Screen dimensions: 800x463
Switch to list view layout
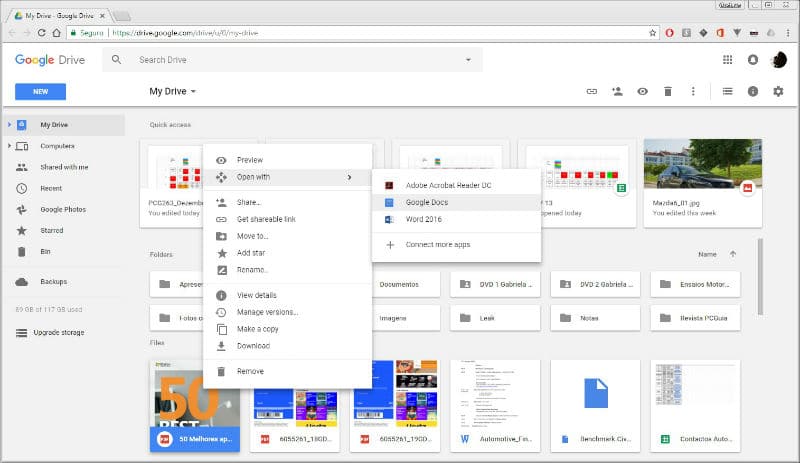pyautogui.click(x=727, y=91)
